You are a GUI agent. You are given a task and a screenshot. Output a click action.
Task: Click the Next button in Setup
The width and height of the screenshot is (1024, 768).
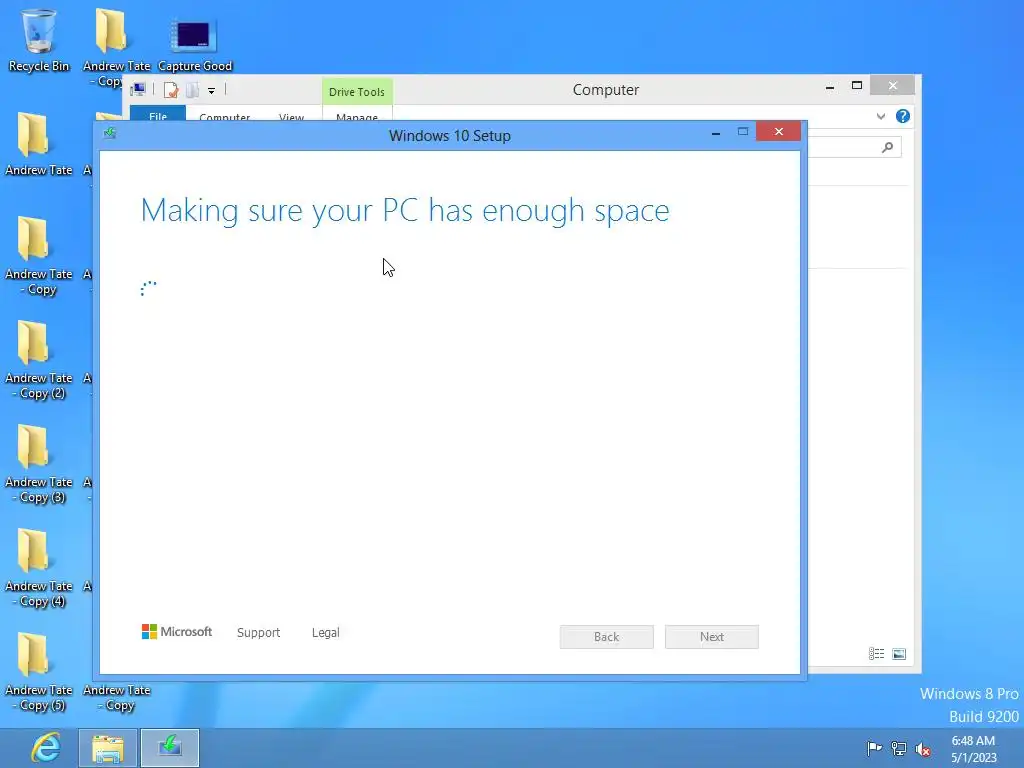coord(712,637)
